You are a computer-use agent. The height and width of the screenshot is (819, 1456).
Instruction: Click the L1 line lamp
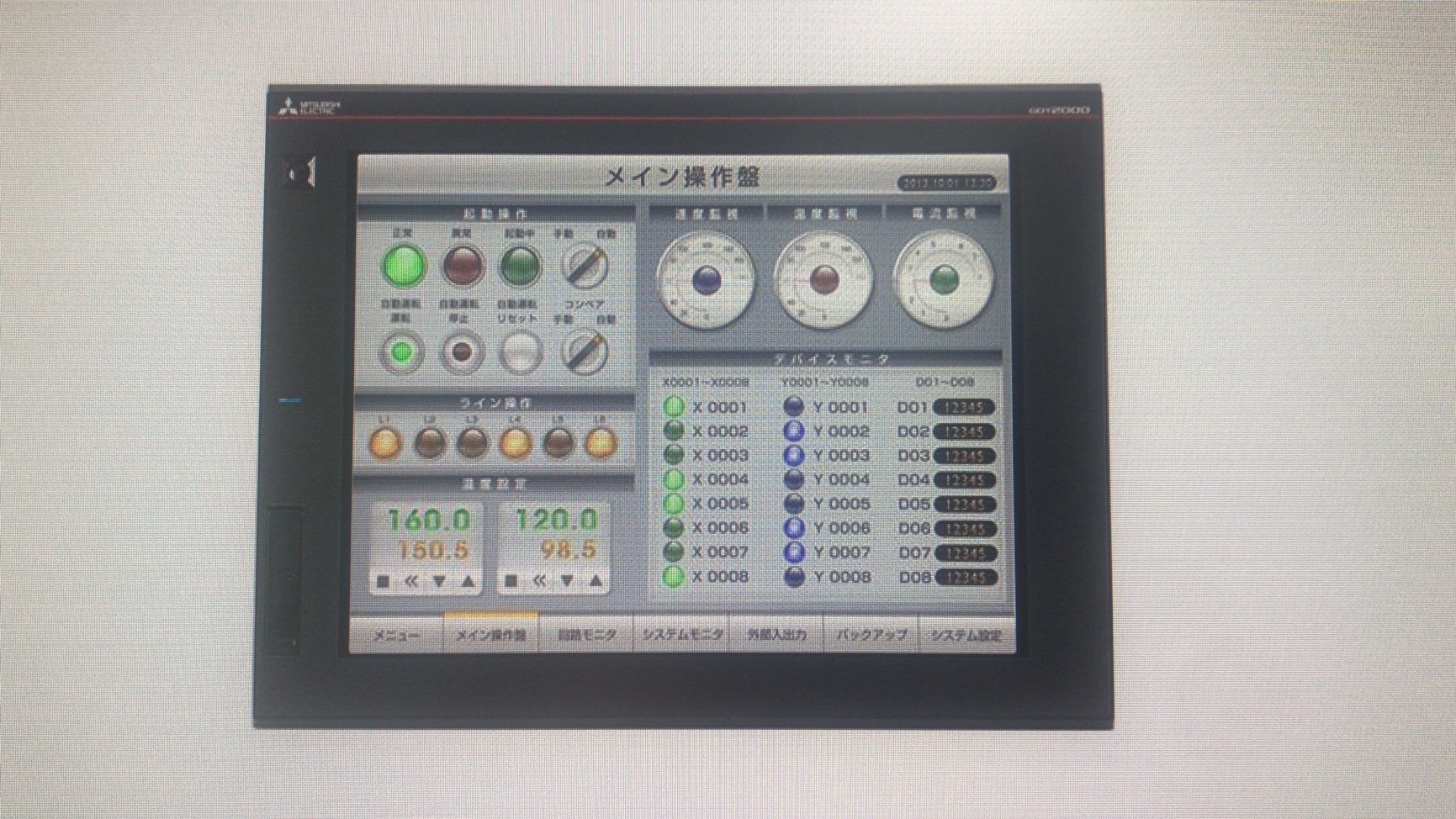384,442
